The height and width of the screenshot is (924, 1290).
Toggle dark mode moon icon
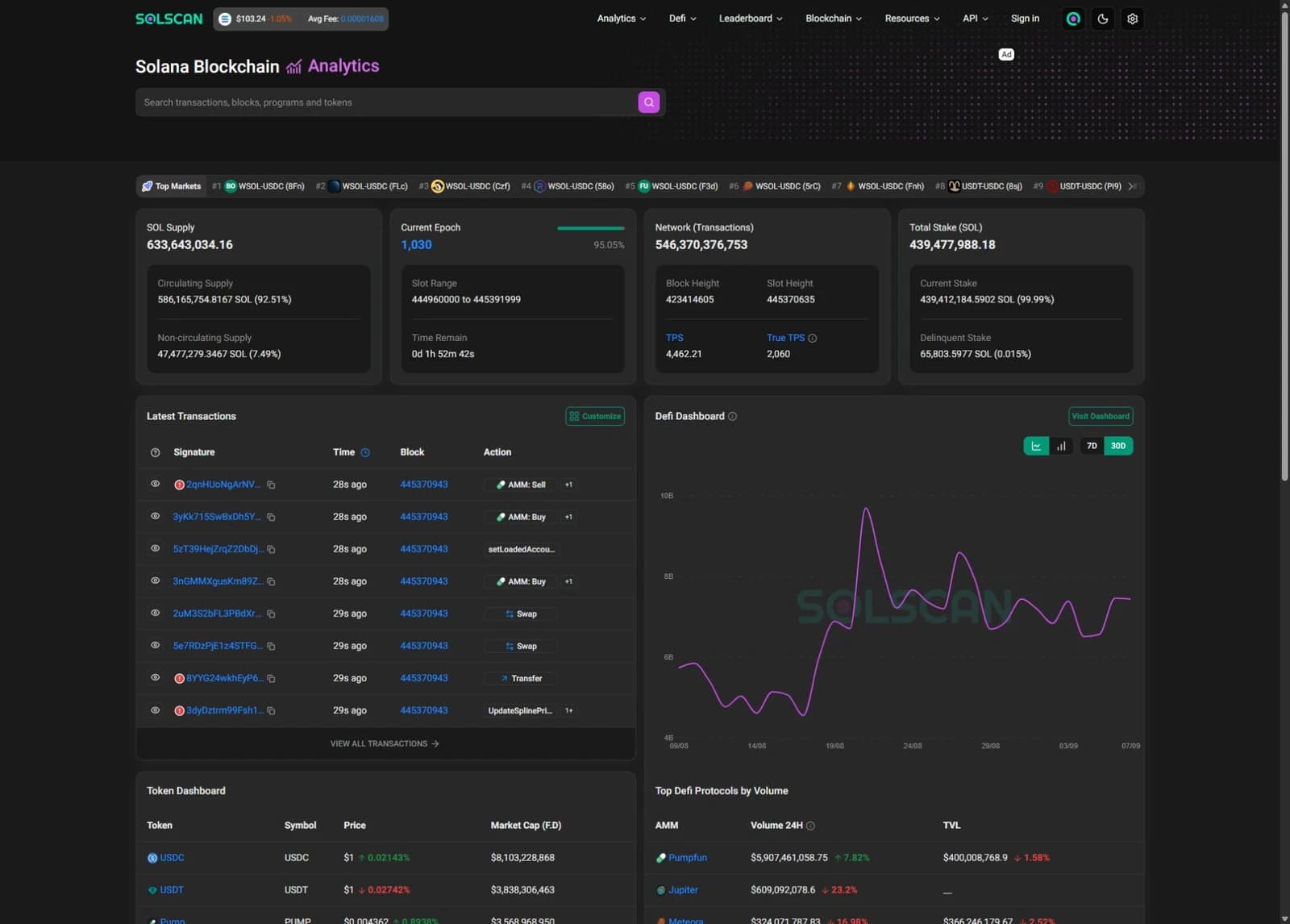click(1103, 19)
